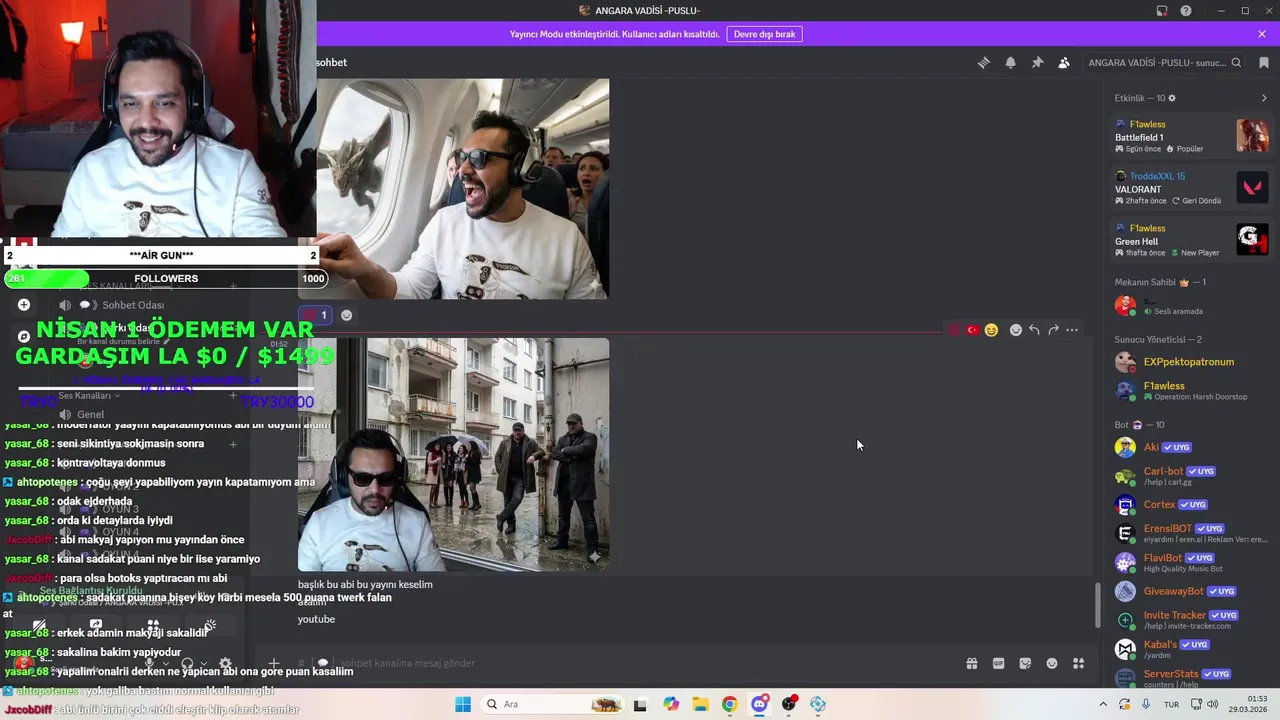Screen dimensions: 1280x720
Task: Open more options for hovered message
Action: click(x=1072, y=330)
